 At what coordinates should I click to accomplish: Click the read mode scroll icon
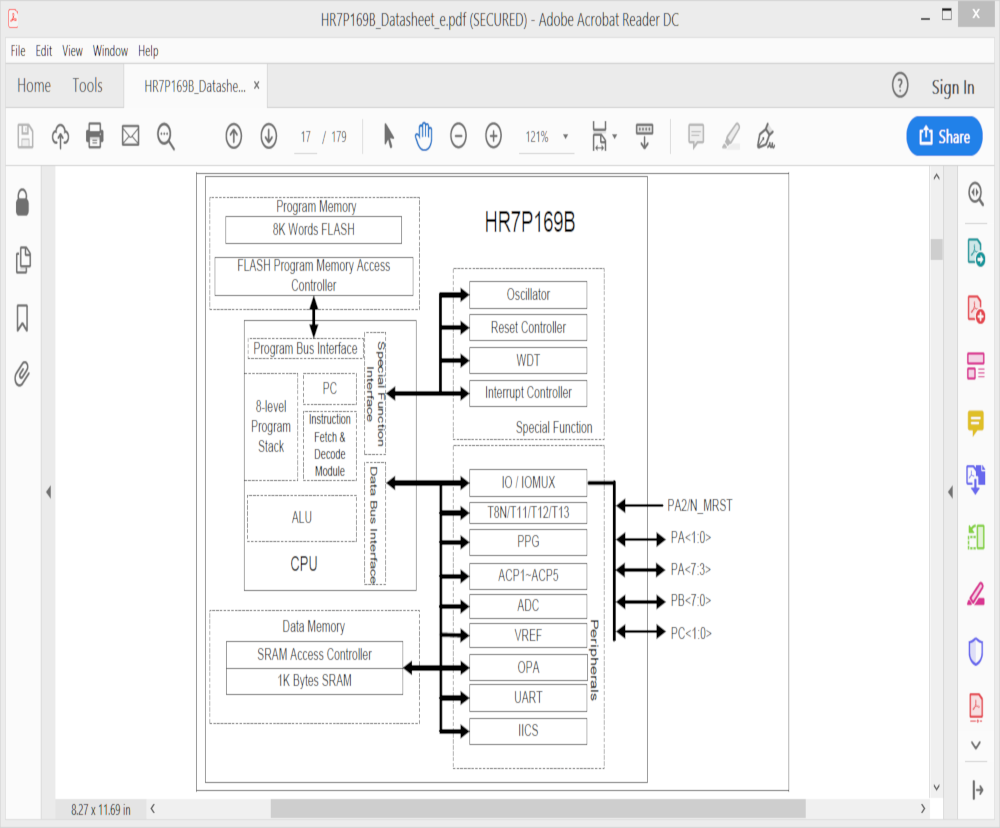coord(644,136)
